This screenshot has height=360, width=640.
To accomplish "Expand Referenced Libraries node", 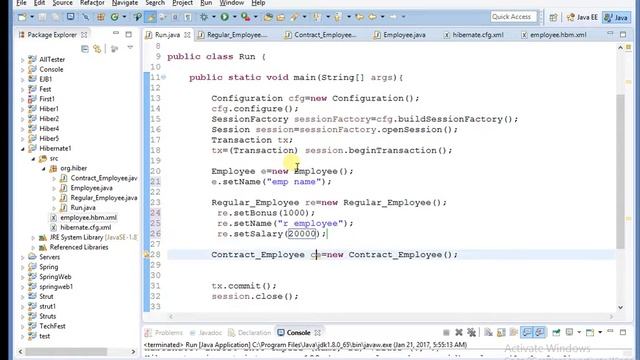I will (x=33, y=247).
